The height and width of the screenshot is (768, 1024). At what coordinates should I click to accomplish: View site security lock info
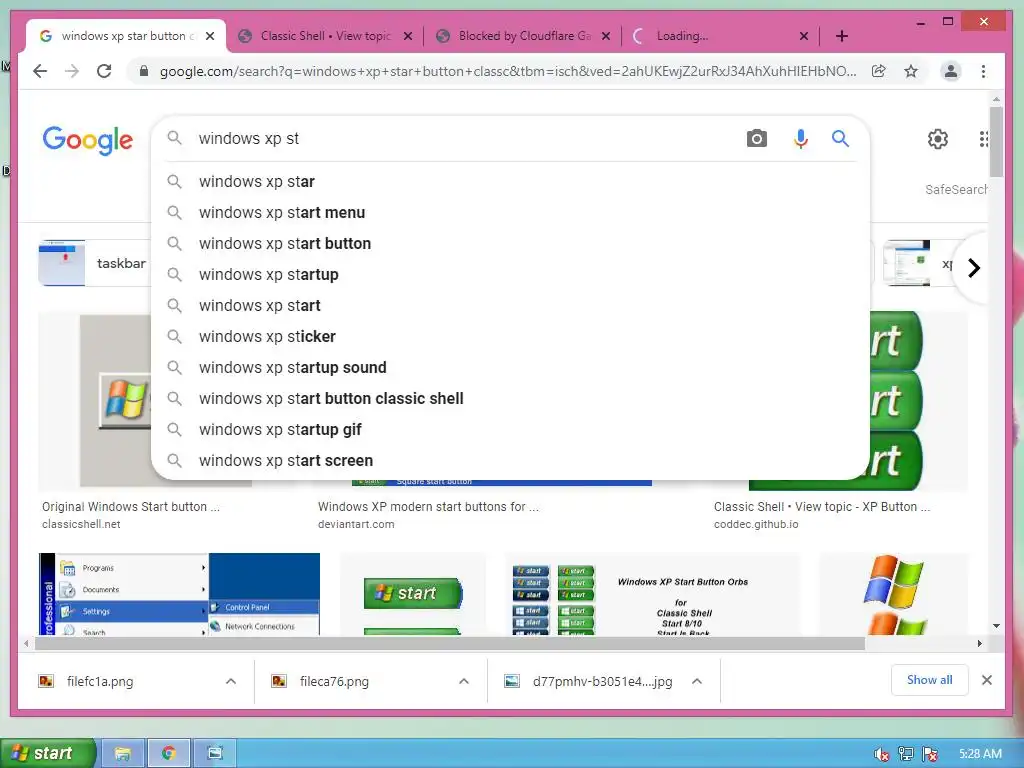(x=144, y=71)
